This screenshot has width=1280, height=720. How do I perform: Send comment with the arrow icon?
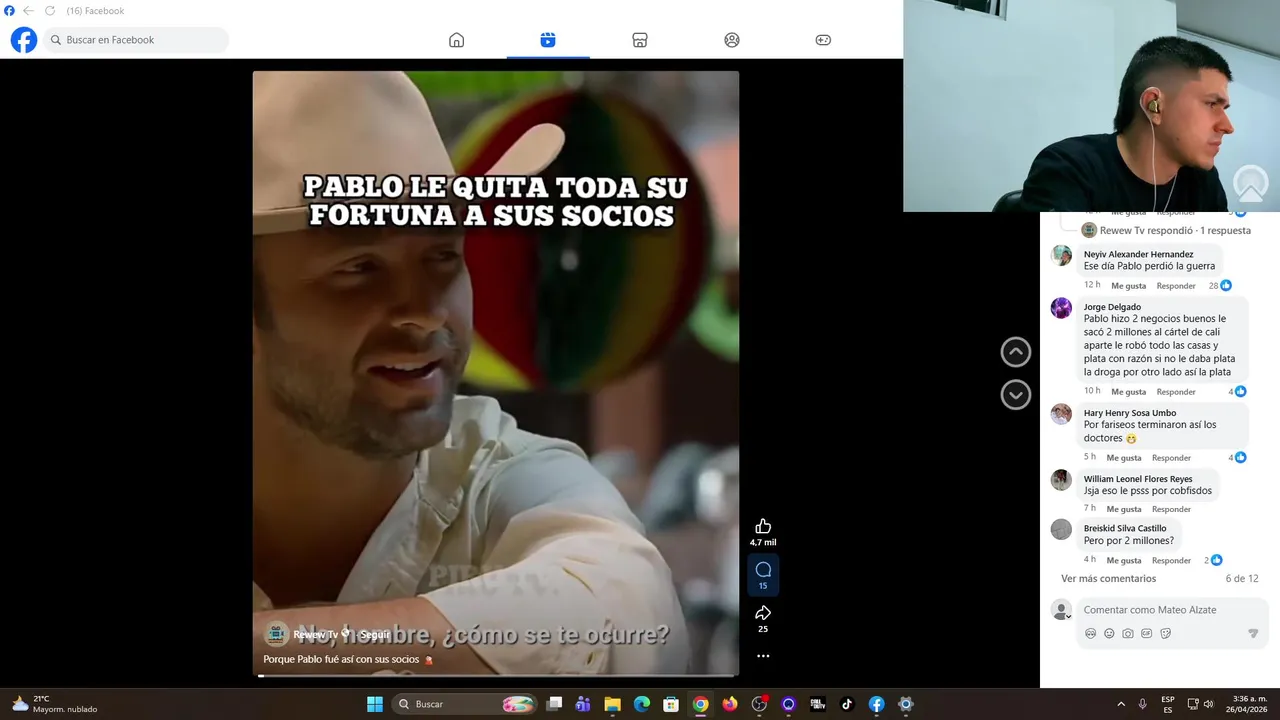coord(1253,633)
